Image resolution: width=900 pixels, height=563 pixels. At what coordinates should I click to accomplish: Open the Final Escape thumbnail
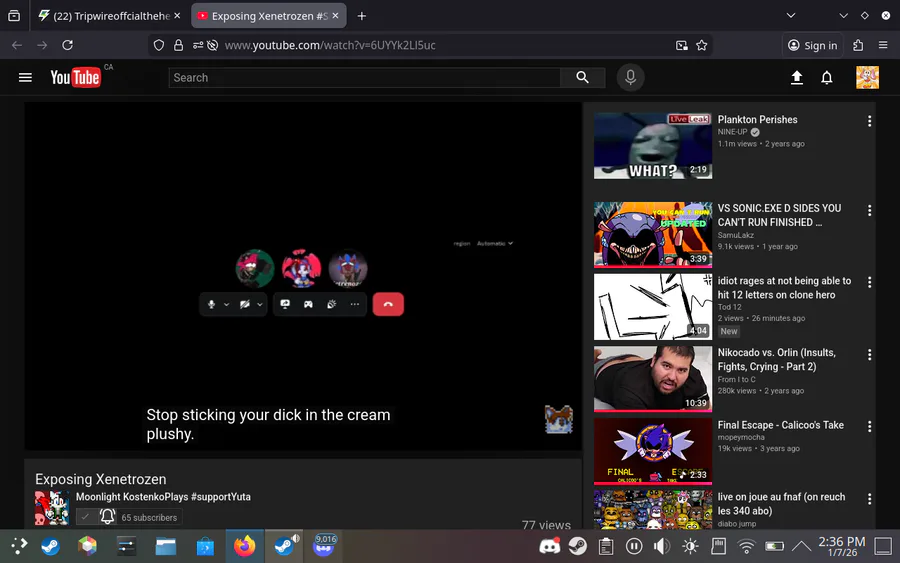point(653,451)
